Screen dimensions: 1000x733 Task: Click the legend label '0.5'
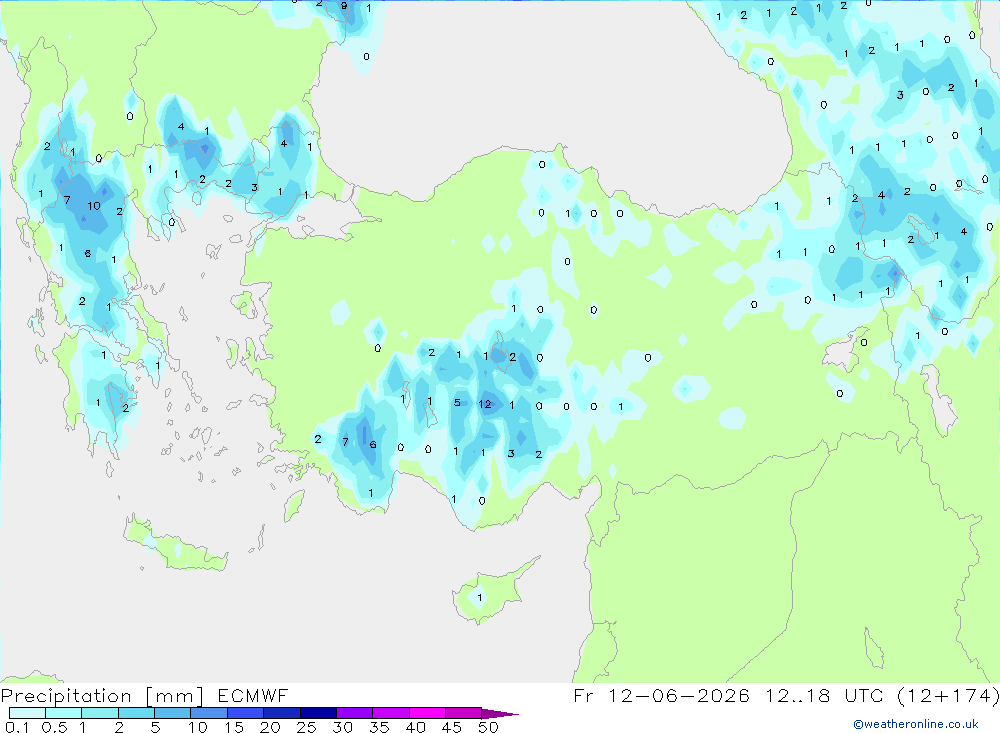pyautogui.click(x=54, y=727)
